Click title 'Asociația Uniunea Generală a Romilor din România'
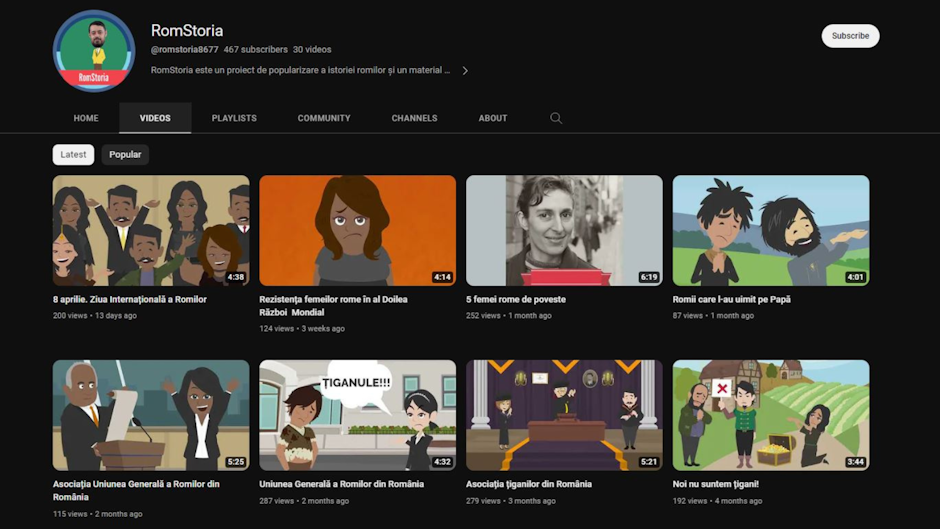 [136, 491]
